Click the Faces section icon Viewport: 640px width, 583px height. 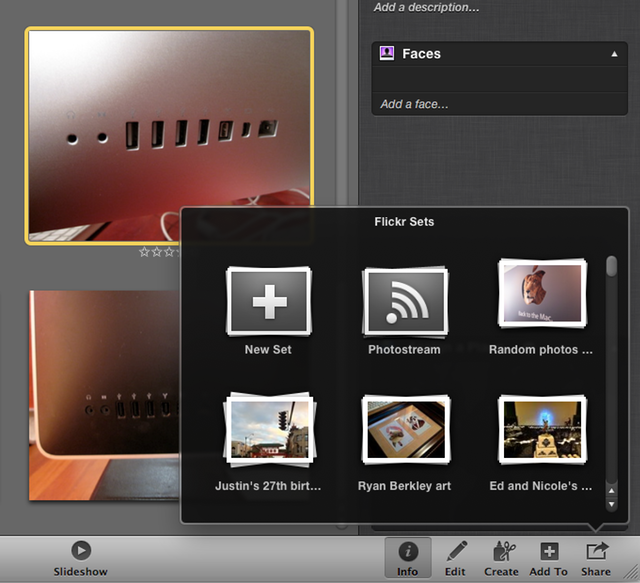[x=387, y=53]
